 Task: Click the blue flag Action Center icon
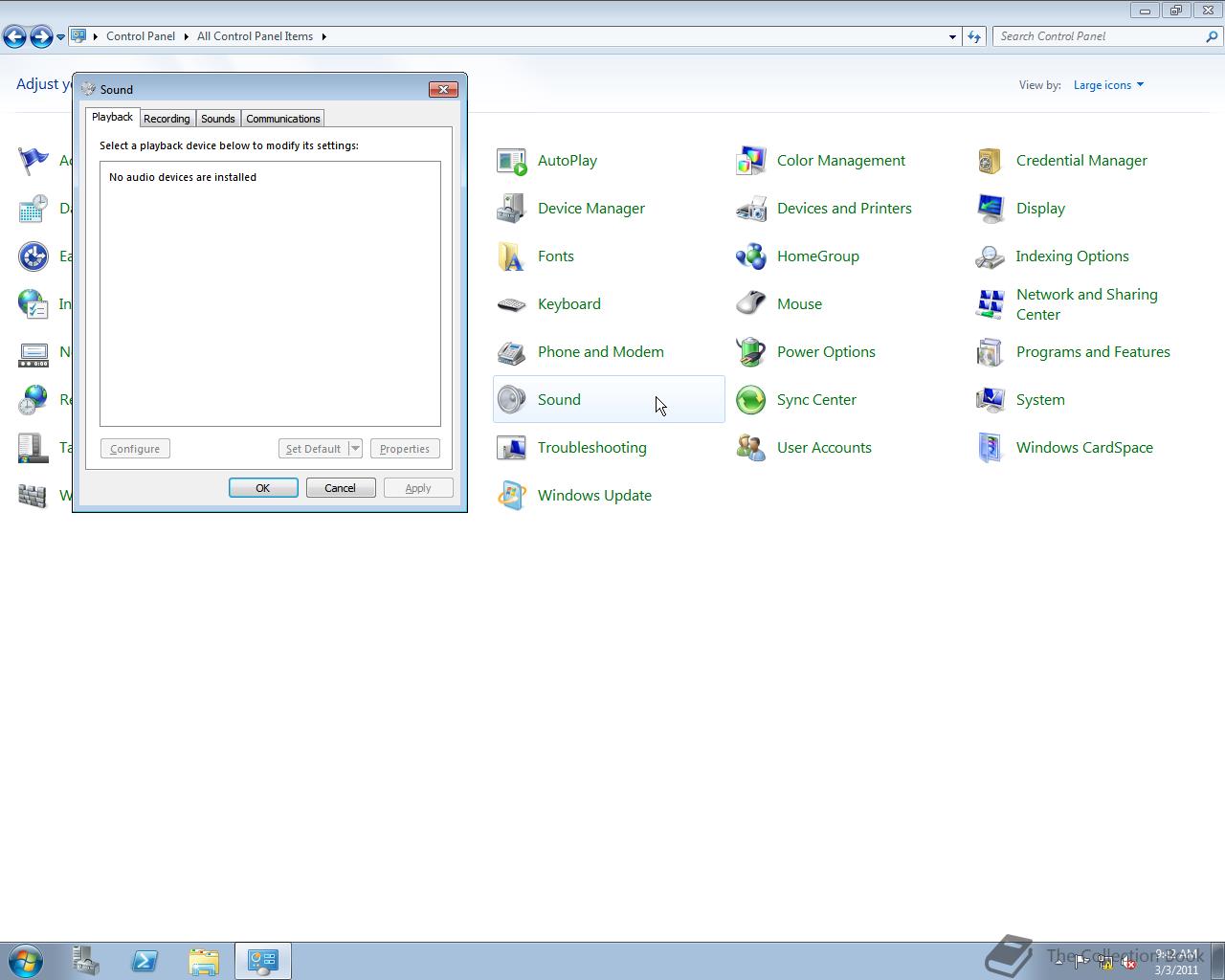coord(33,161)
